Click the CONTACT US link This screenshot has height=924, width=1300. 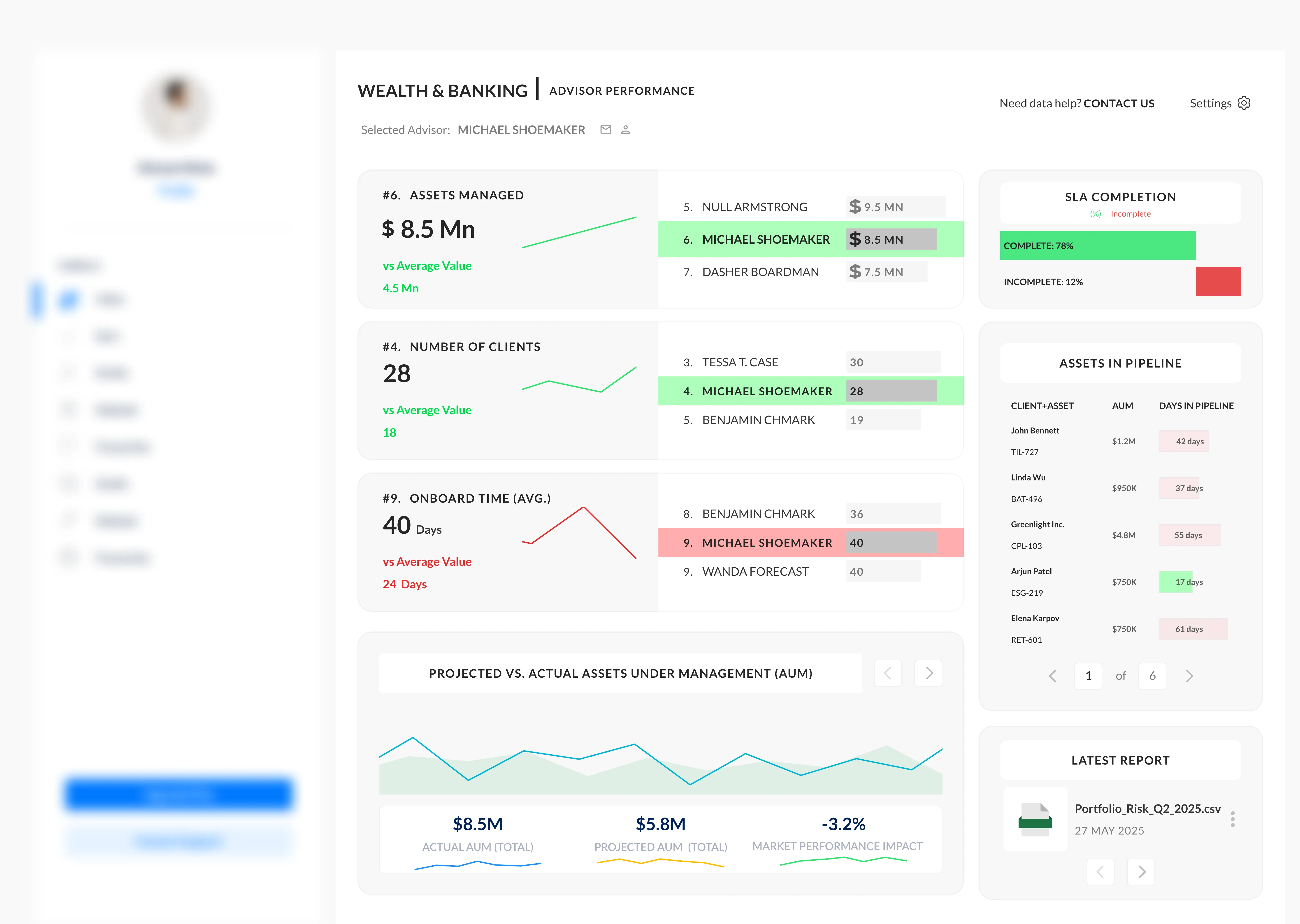pyautogui.click(x=1119, y=104)
